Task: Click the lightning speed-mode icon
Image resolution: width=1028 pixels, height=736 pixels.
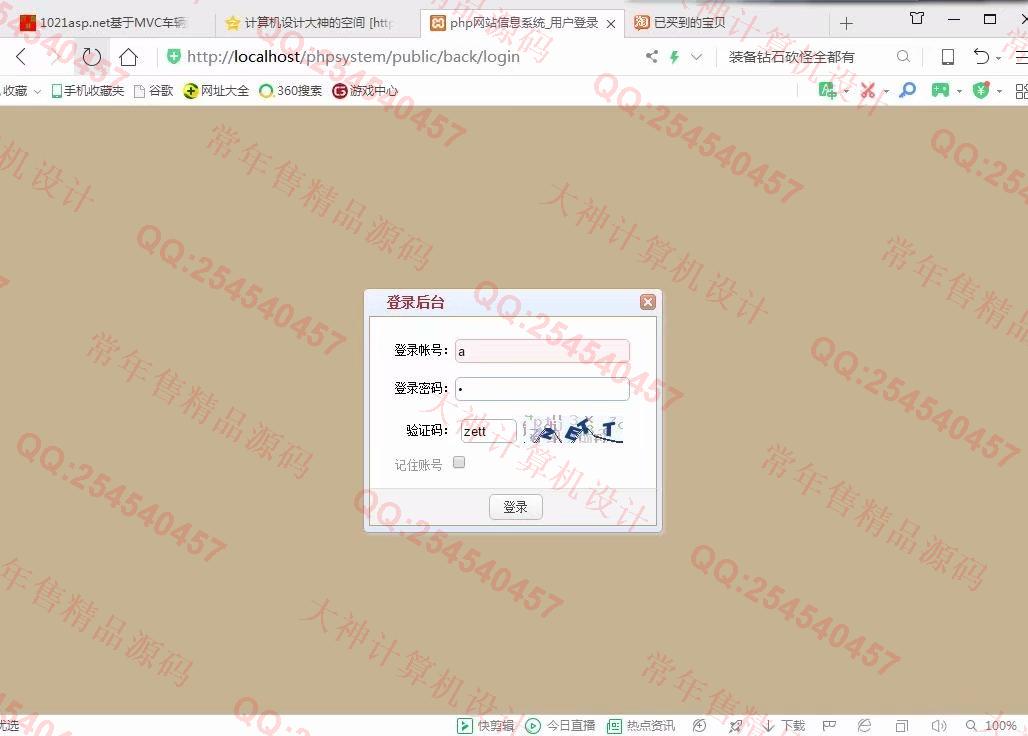Action: [x=674, y=57]
